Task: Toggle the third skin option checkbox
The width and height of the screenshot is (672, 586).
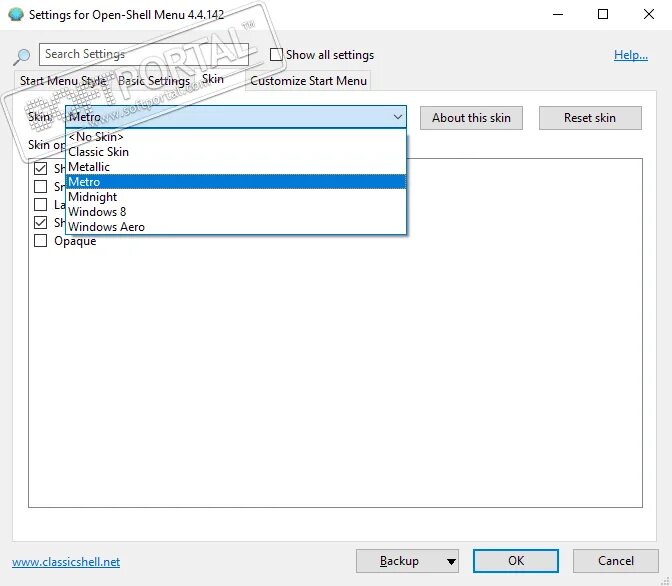Action: pos(40,204)
